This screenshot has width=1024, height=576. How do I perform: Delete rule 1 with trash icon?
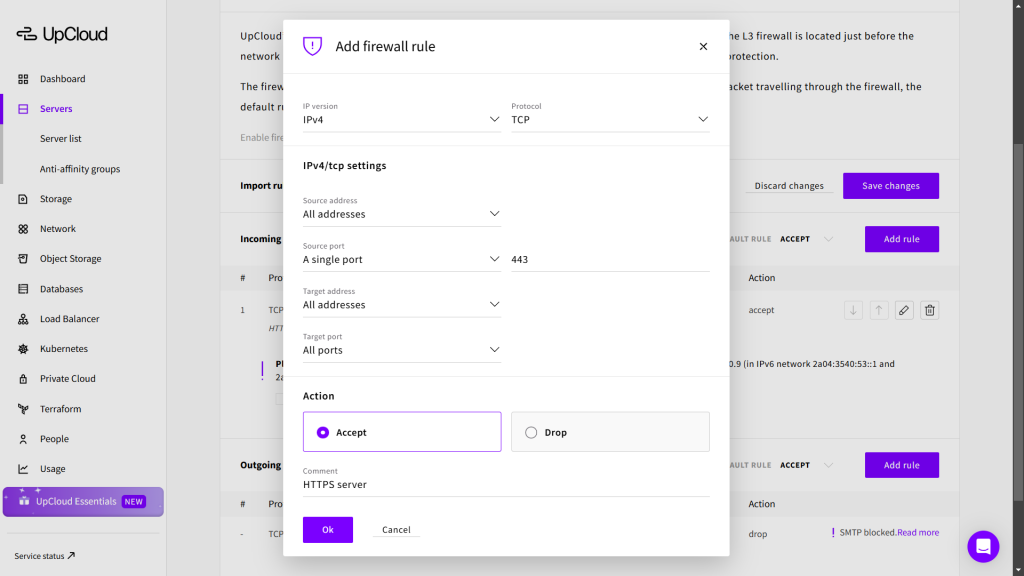point(929,310)
